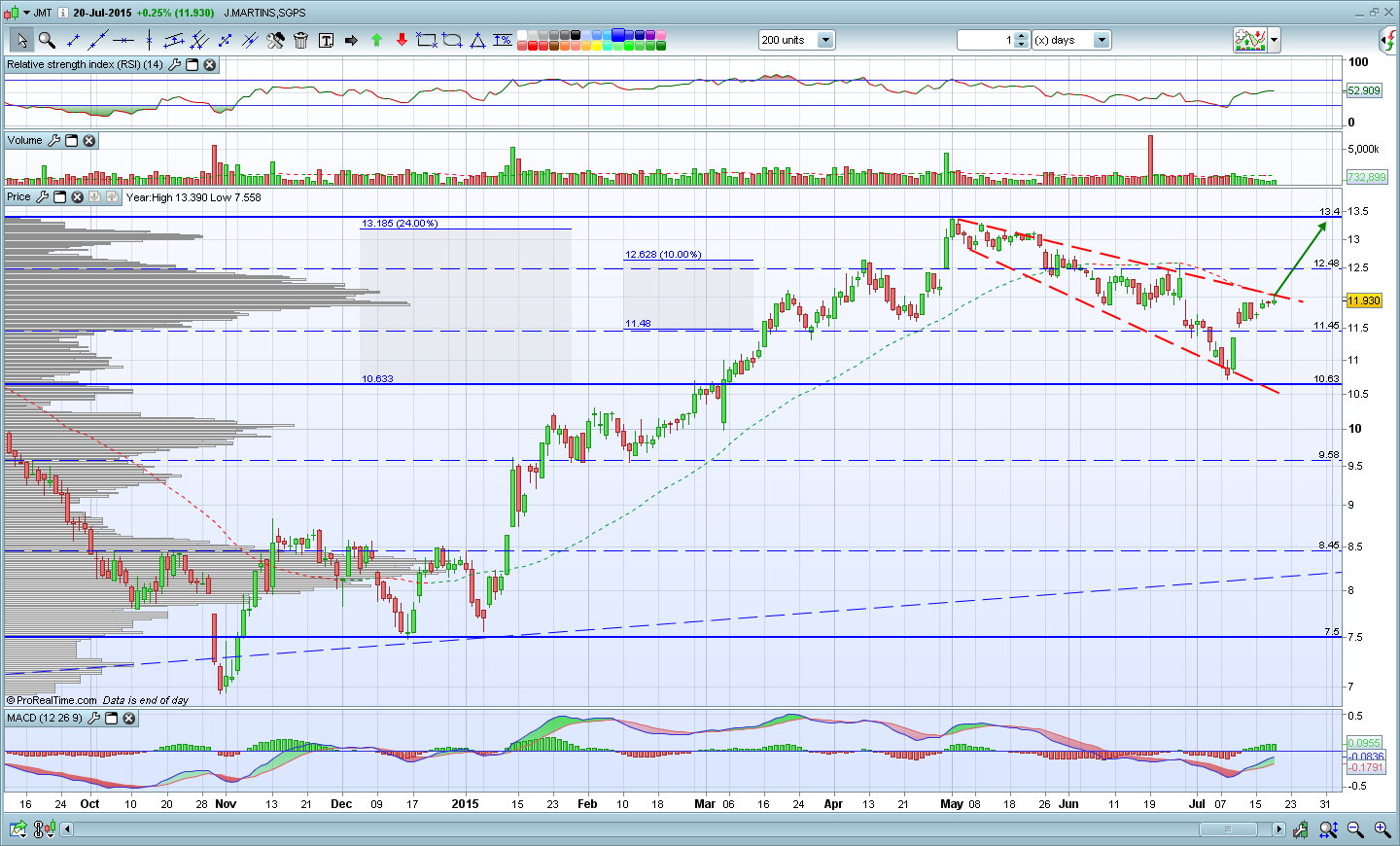Viewport: 1400px width, 846px height.
Task: Open the 200 units dropdown
Action: point(825,40)
